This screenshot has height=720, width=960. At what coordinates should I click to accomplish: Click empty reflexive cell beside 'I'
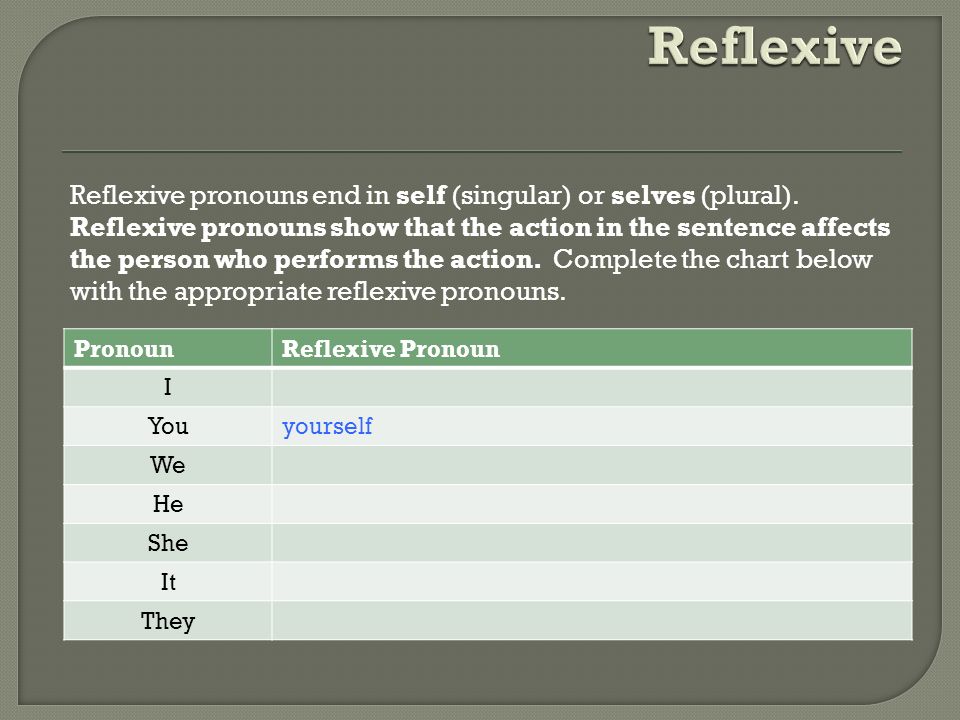pyautogui.click(x=592, y=387)
